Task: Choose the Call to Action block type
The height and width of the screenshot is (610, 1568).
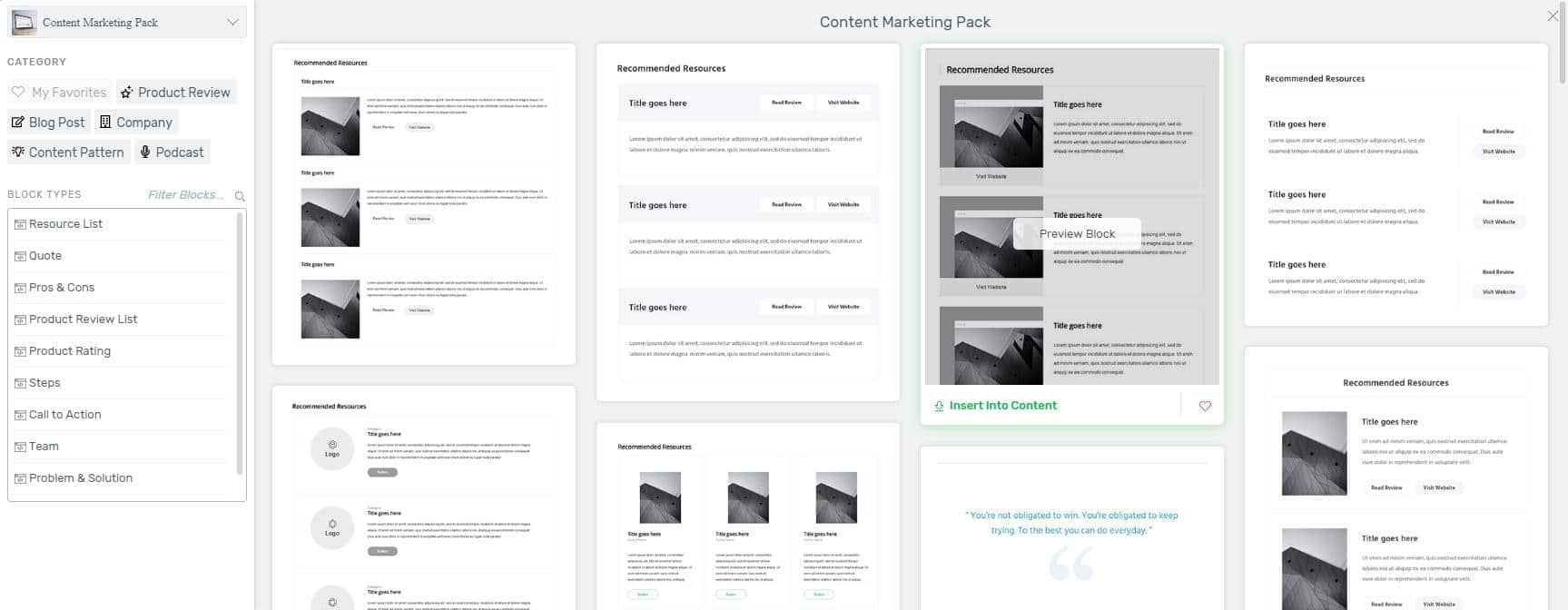Action: (121, 415)
